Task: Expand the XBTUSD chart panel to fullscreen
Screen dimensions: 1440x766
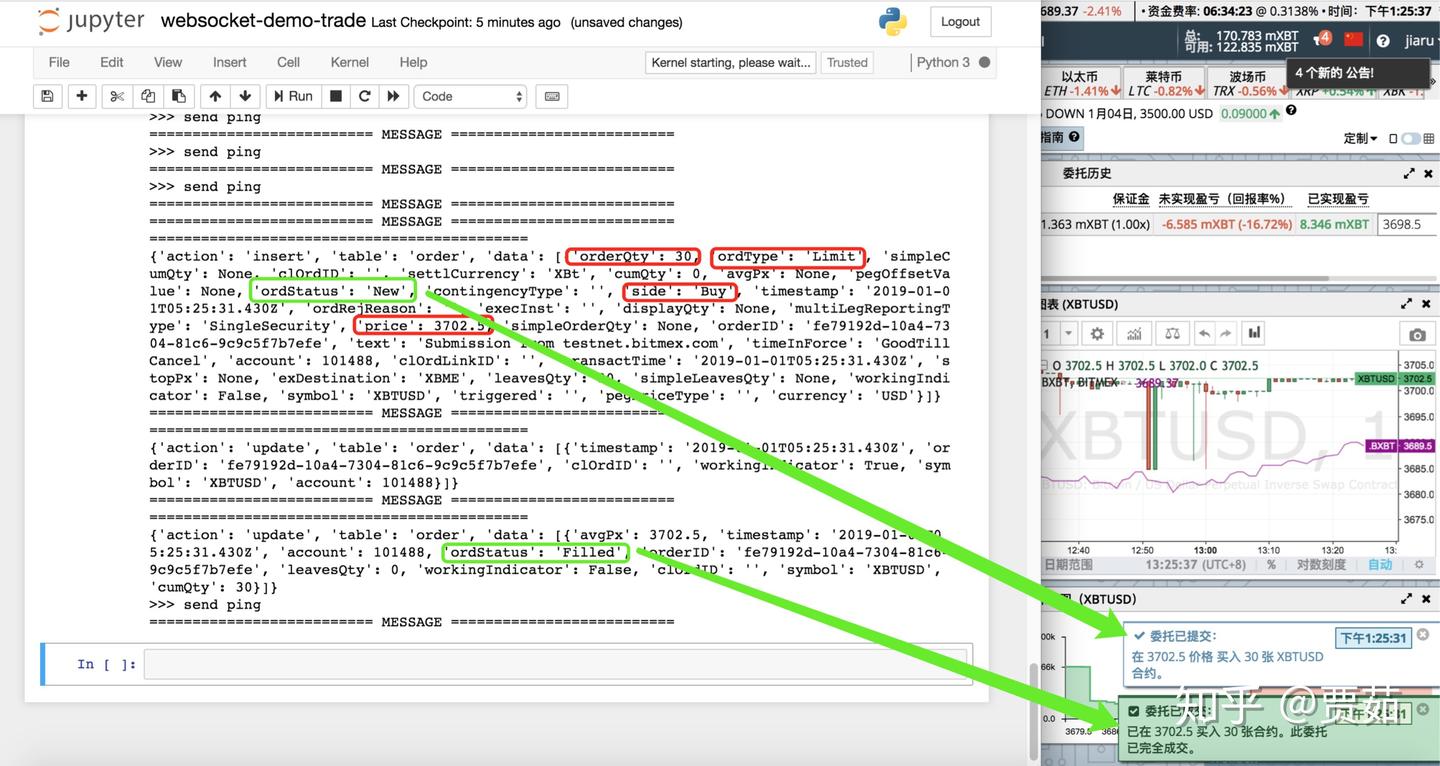Action: point(1407,304)
